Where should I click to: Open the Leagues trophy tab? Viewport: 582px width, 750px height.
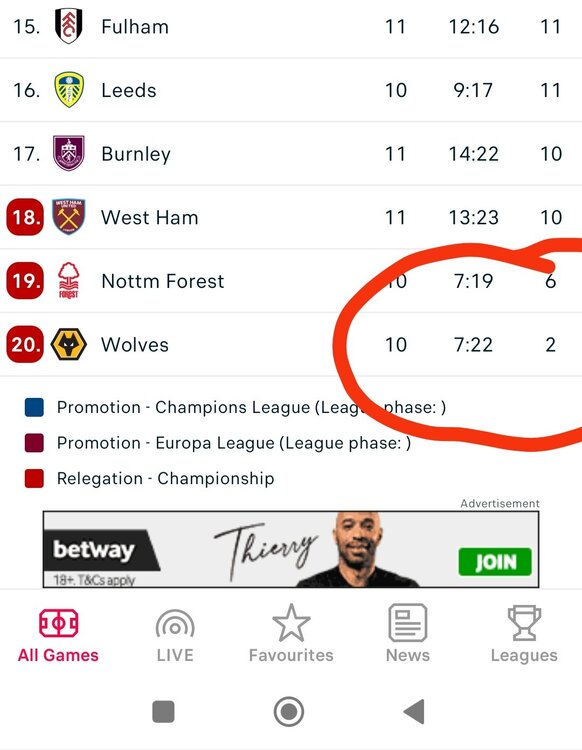point(524,635)
